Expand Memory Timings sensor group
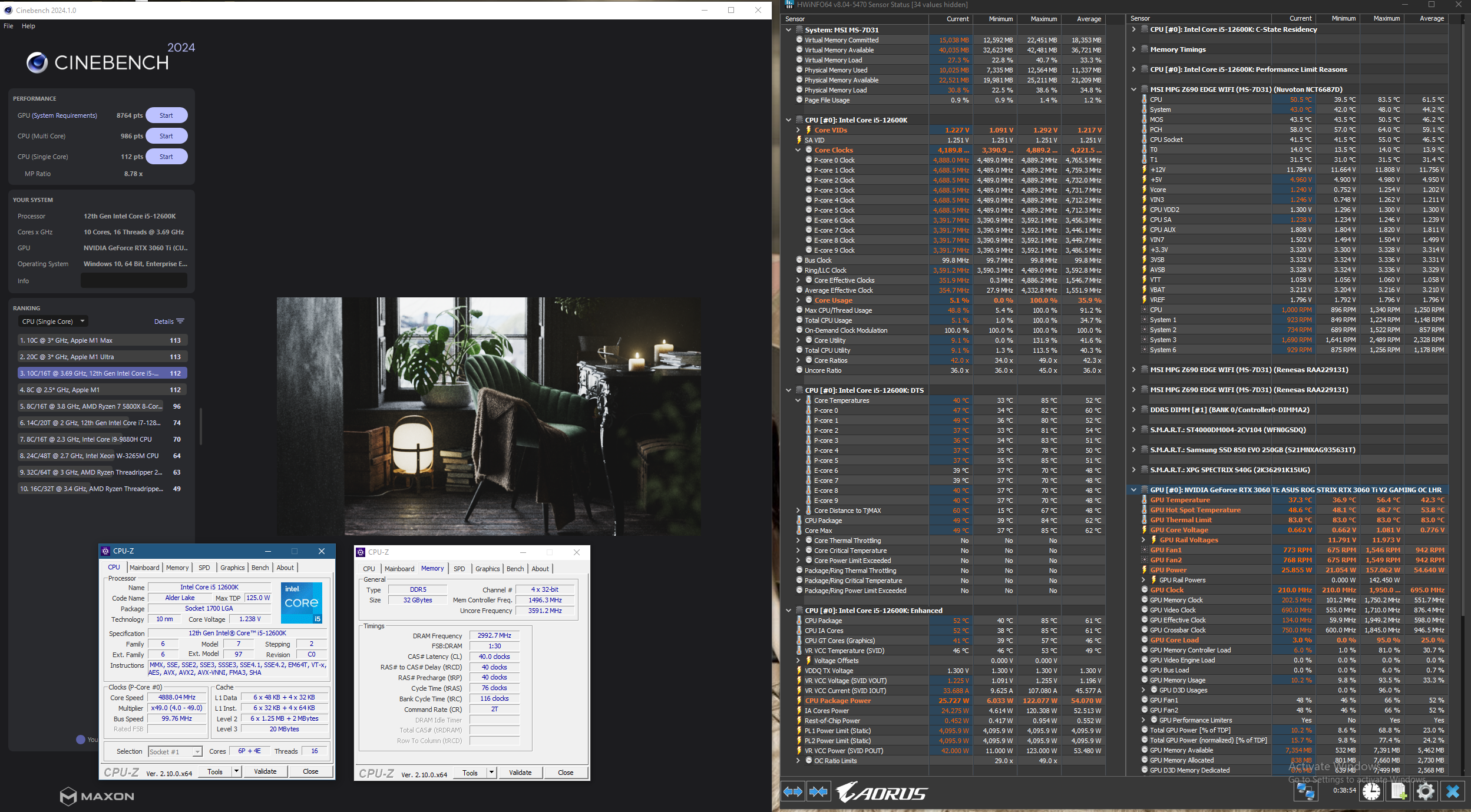This screenshot has width=1471, height=812. [x=1134, y=49]
